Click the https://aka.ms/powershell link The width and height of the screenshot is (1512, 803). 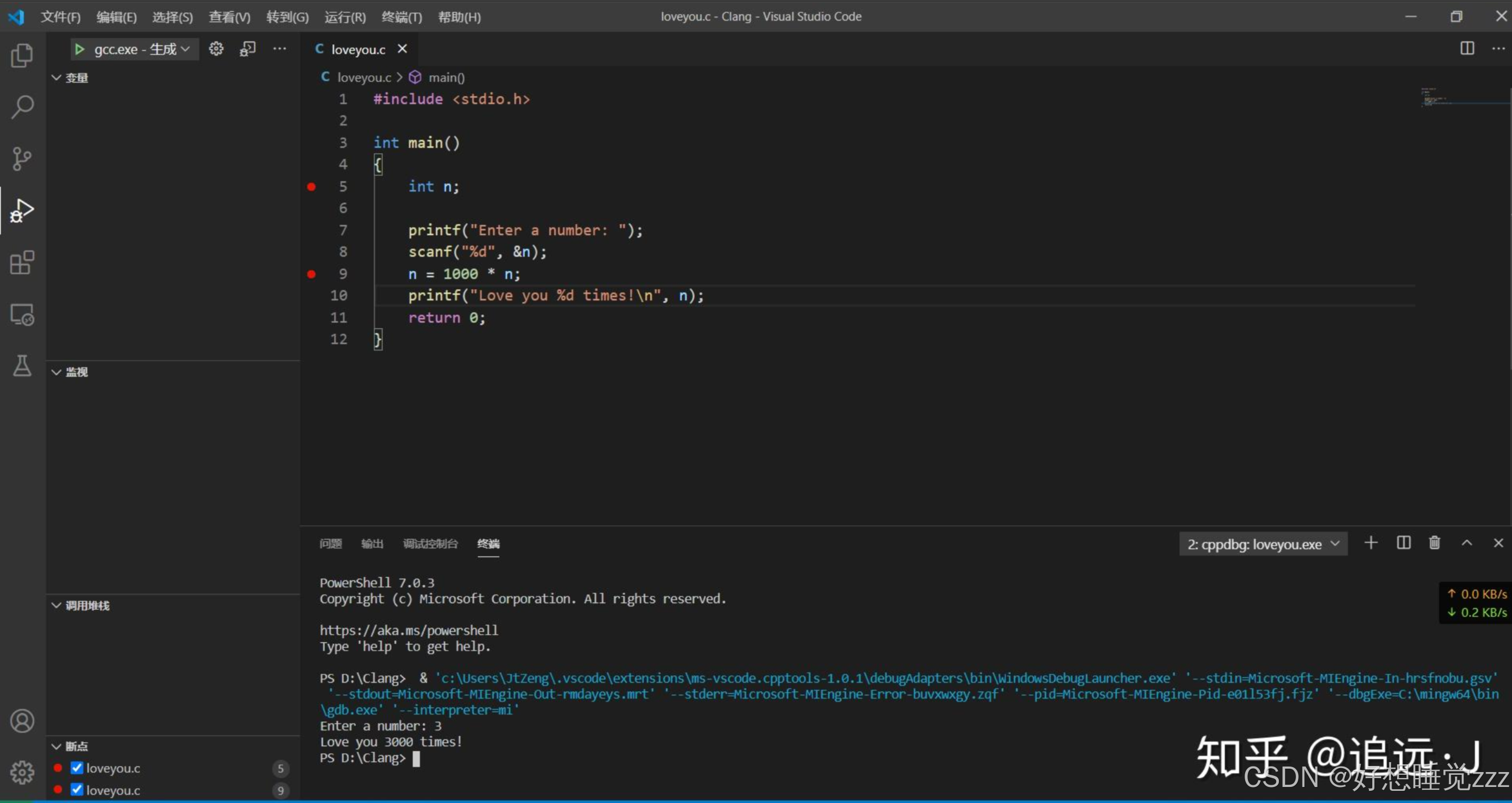tap(409, 631)
